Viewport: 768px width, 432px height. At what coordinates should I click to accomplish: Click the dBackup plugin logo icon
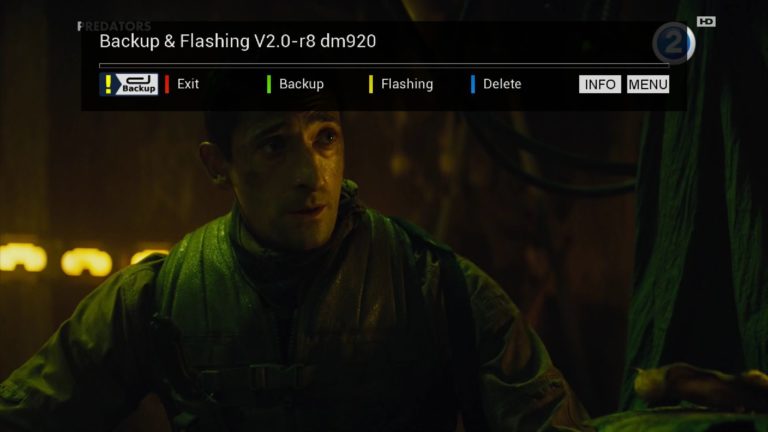pyautogui.click(x=129, y=84)
